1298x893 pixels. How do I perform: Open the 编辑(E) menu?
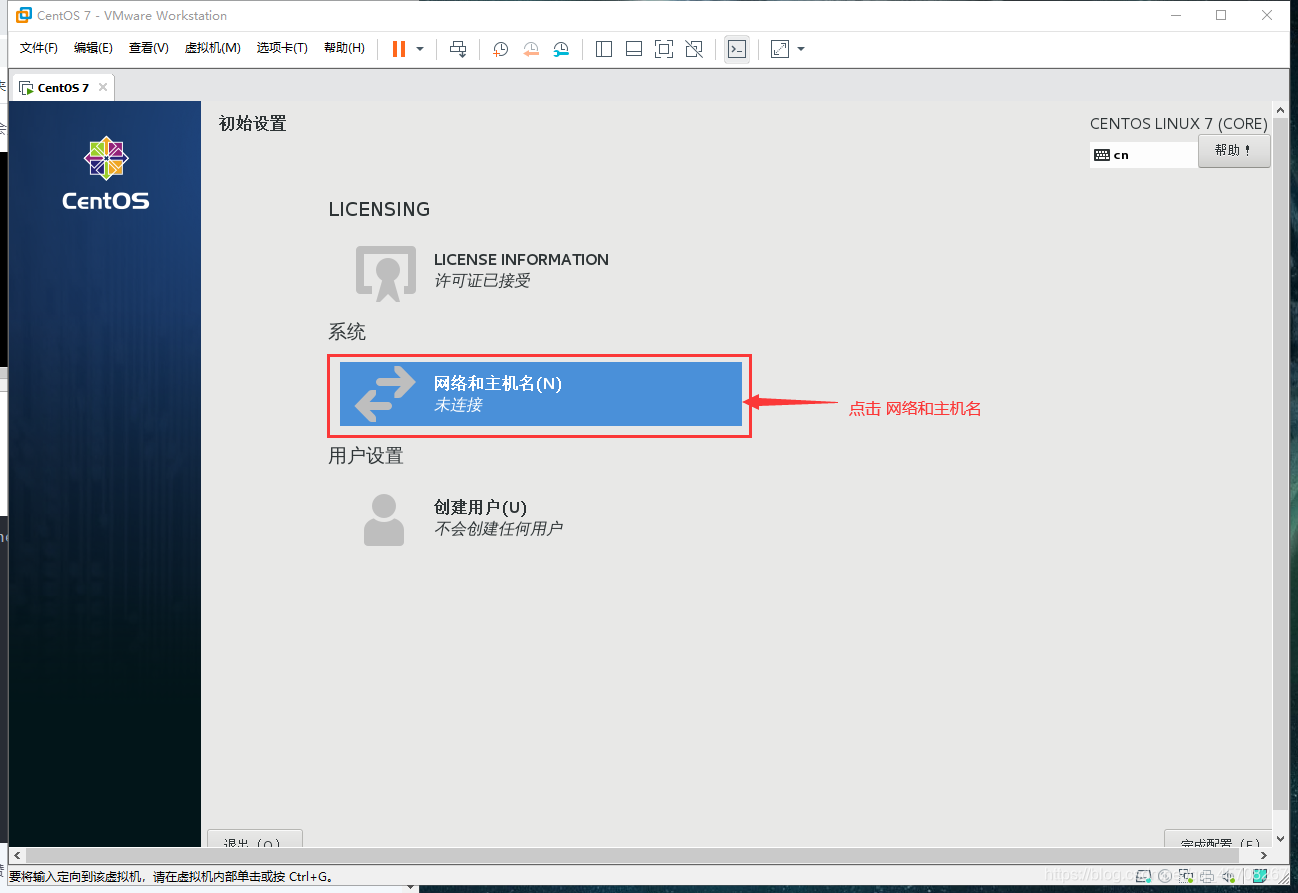coord(93,48)
